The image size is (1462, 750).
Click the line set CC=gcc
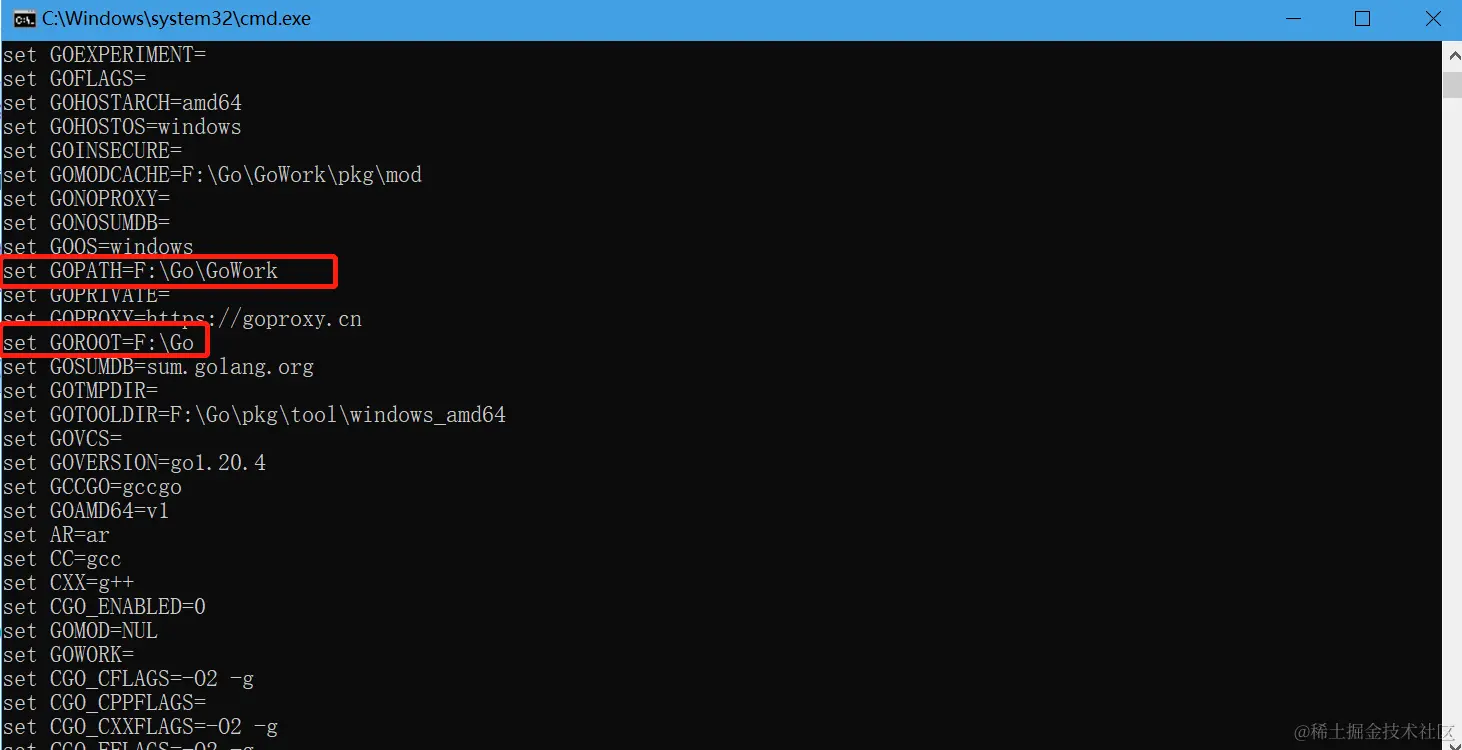tap(62, 559)
